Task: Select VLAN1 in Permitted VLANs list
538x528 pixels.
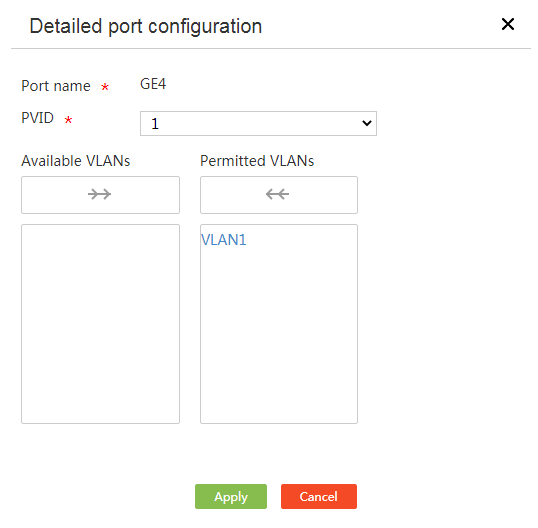Action: point(224,240)
